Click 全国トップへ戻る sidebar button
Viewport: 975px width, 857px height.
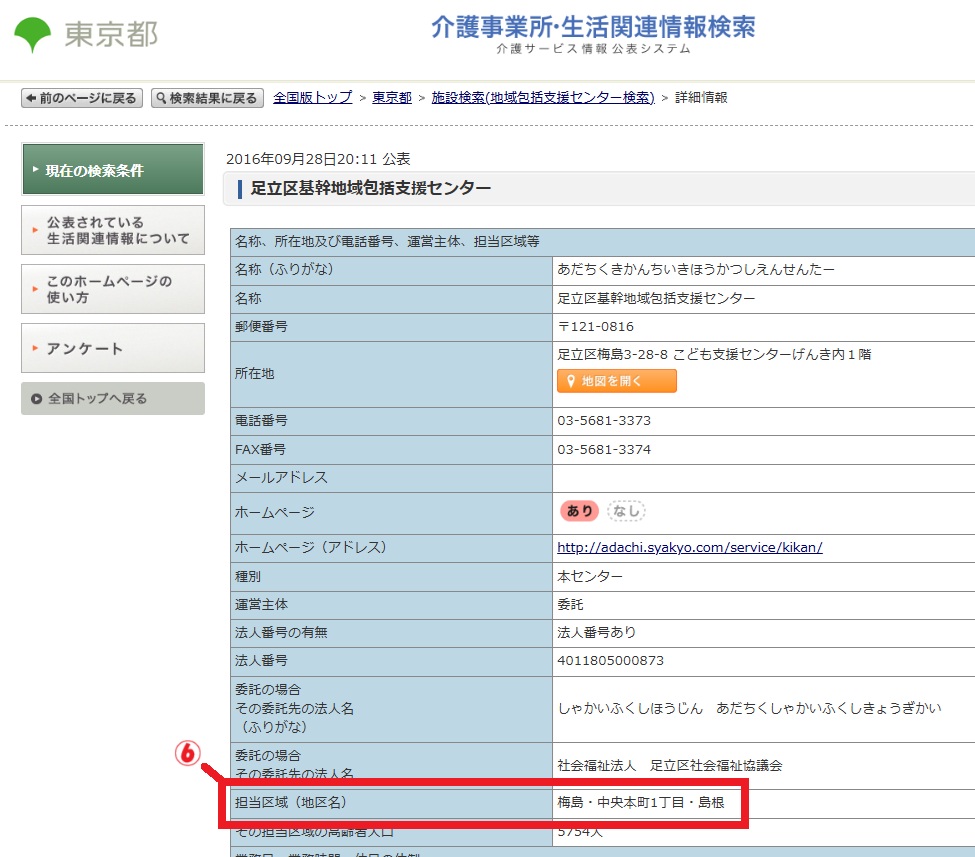113,399
